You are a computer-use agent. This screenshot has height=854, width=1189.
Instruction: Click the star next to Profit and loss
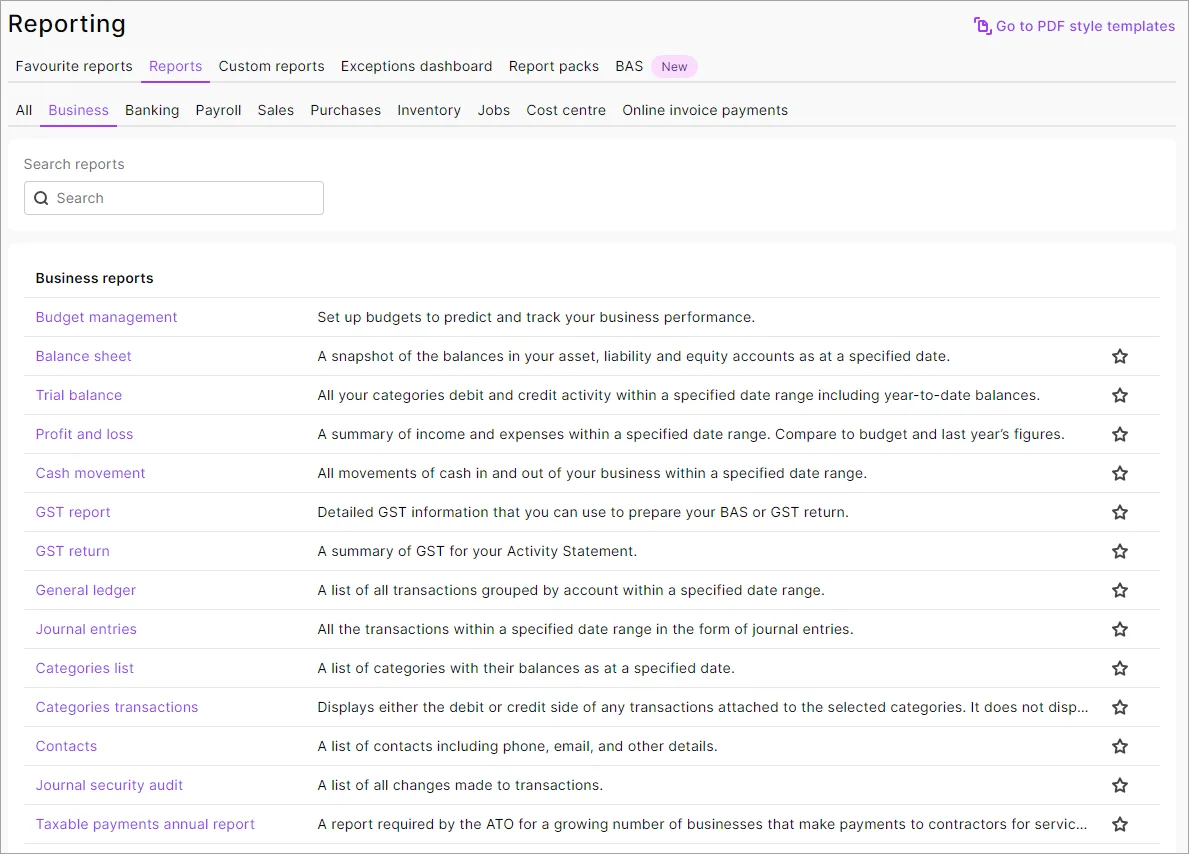[x=1119, y=434]
